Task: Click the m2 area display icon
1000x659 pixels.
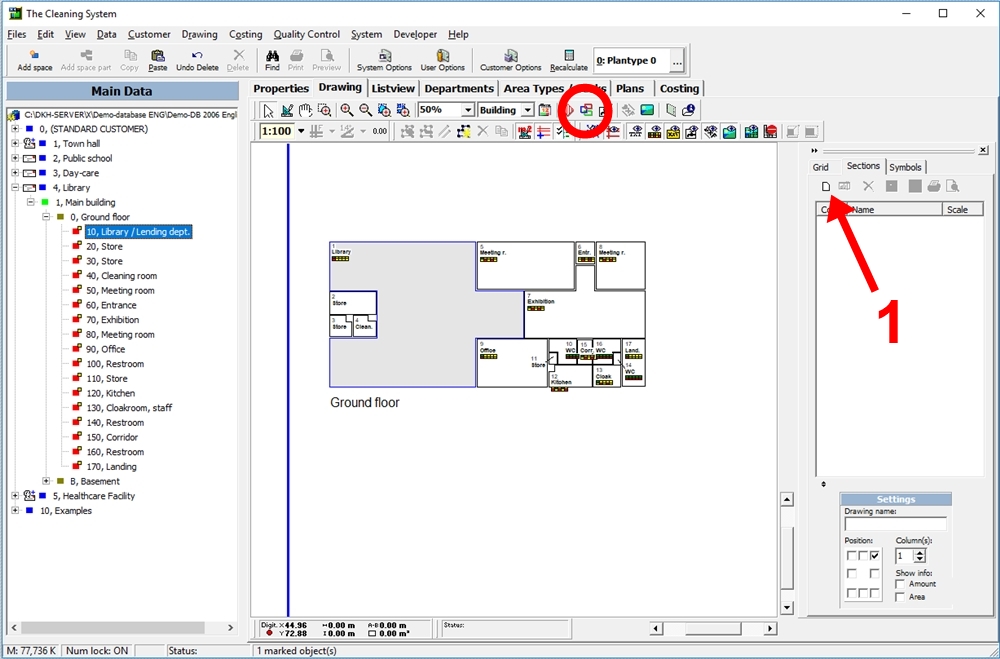Action: [x=525, y=131]
